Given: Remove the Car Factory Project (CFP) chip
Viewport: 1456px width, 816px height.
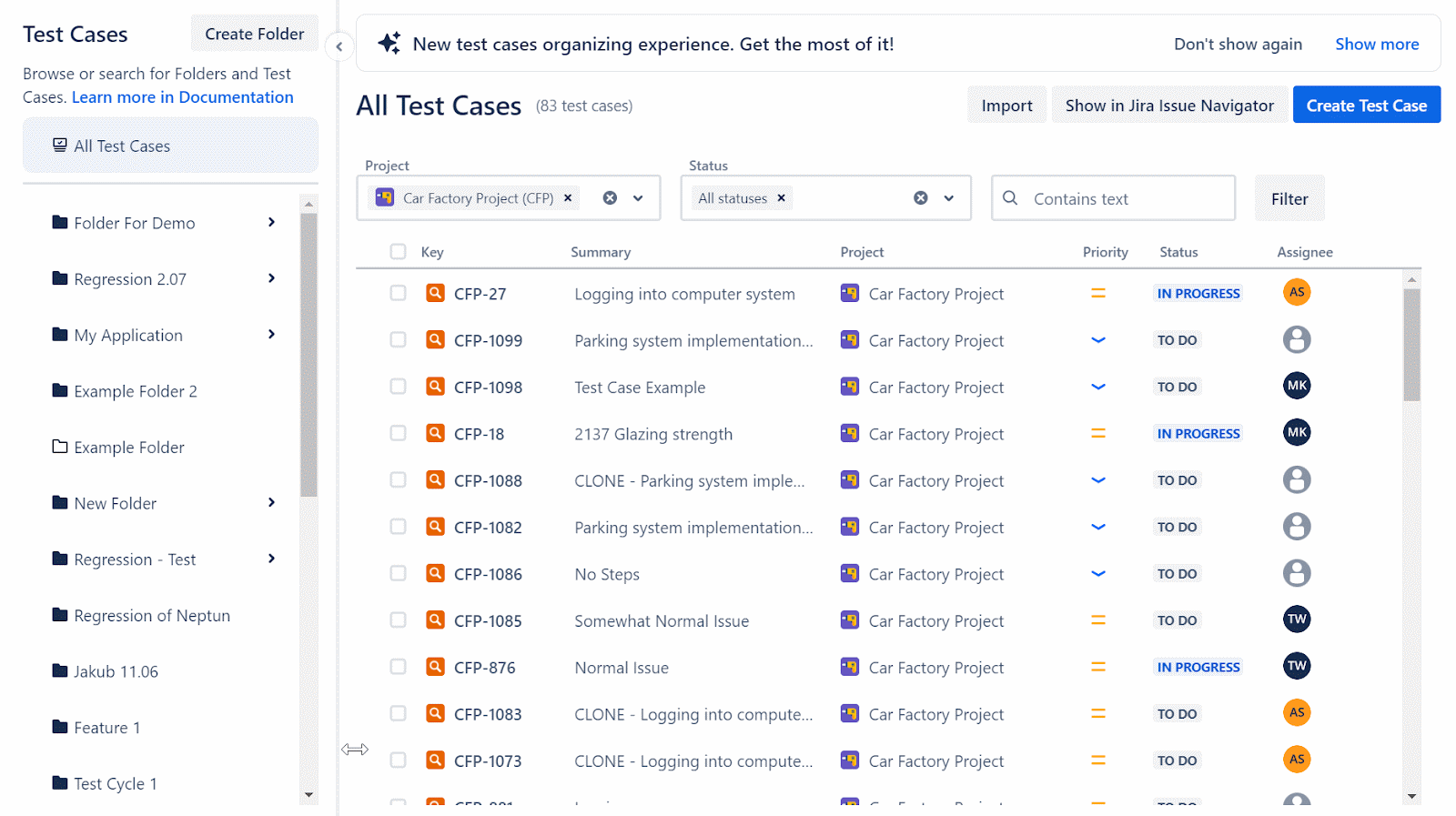Looking at the screenshot, I should (x=568, y=197).
